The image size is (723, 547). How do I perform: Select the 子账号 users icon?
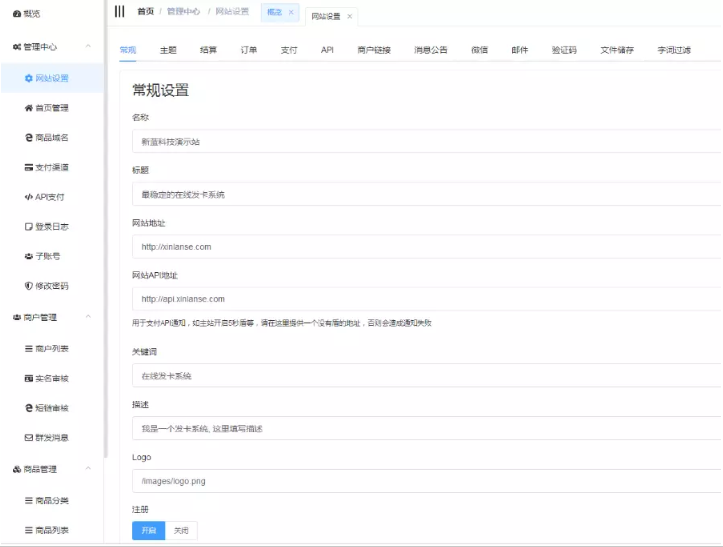[x=28, y=257]
